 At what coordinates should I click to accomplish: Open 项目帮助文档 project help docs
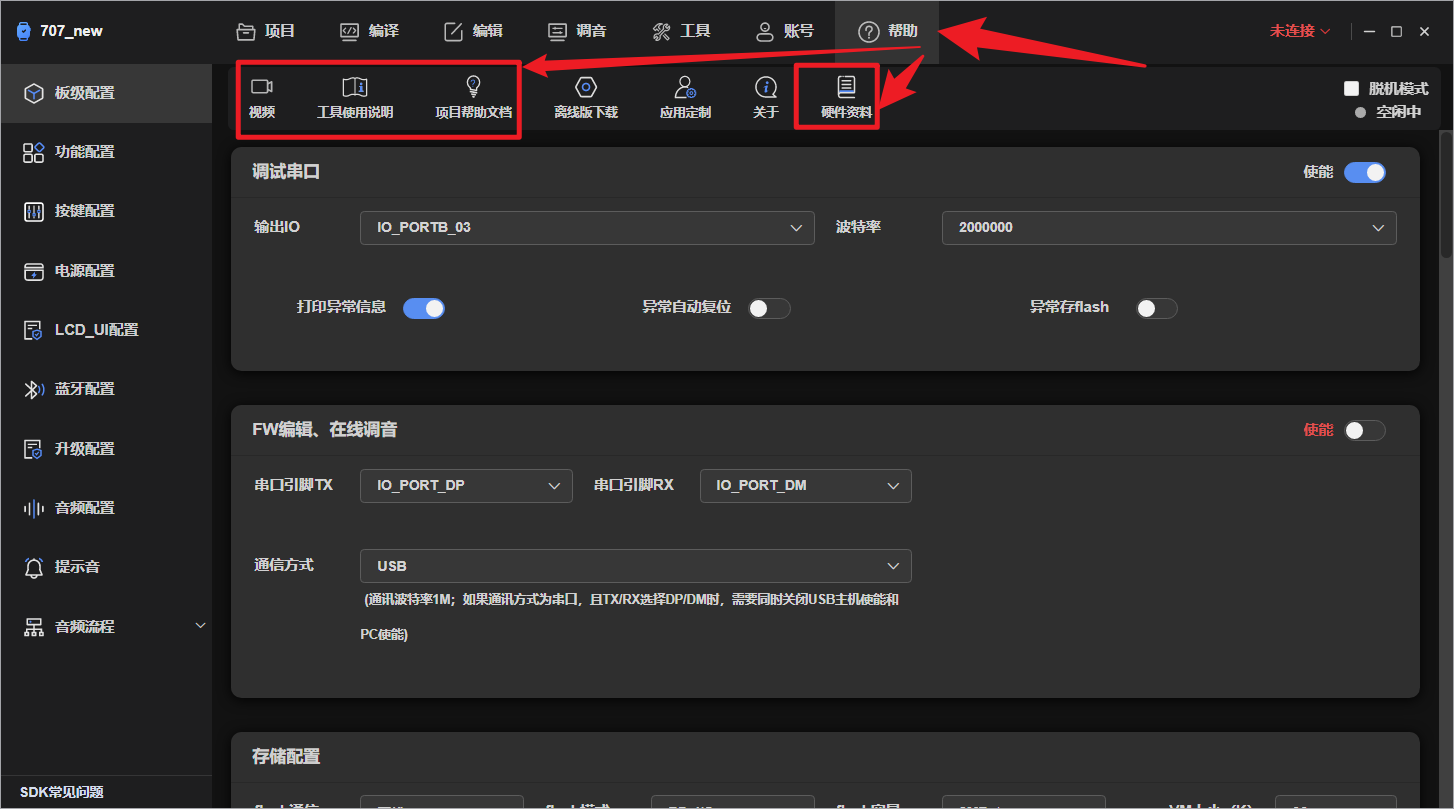(473, 97)
